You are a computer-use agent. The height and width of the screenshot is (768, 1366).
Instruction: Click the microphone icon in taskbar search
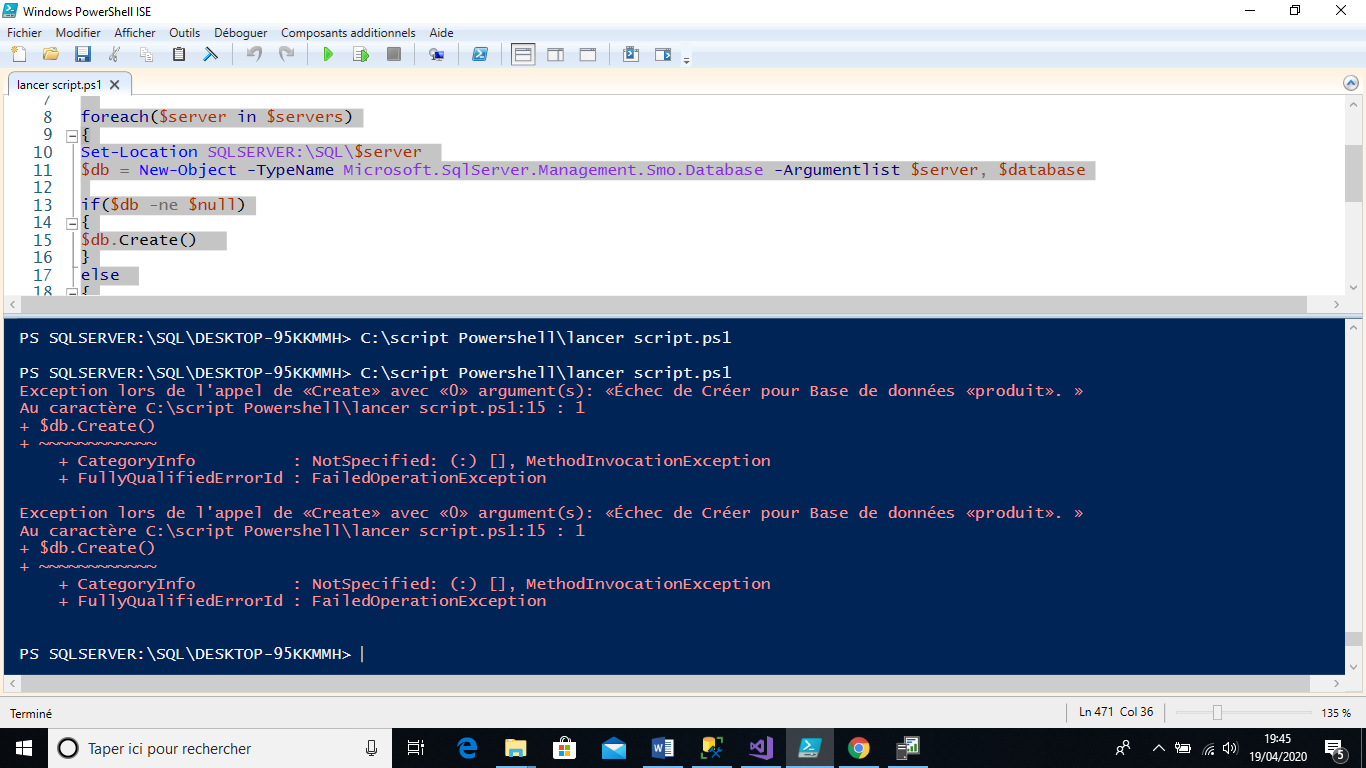[371, 748]
